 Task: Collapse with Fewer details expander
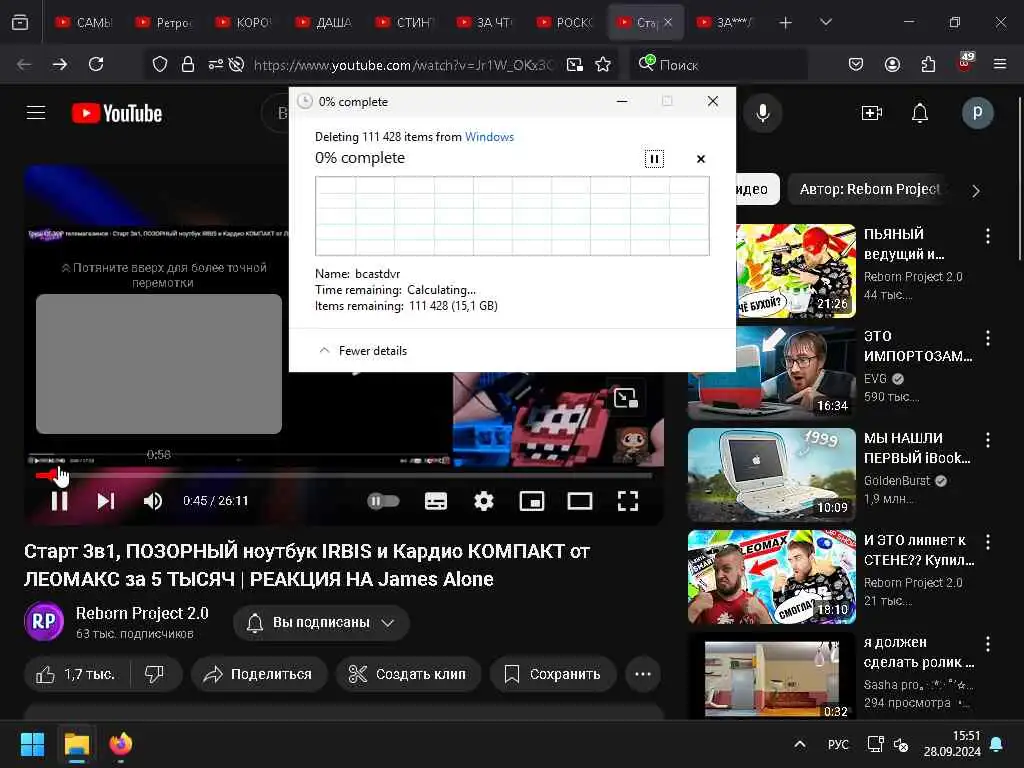363,351
